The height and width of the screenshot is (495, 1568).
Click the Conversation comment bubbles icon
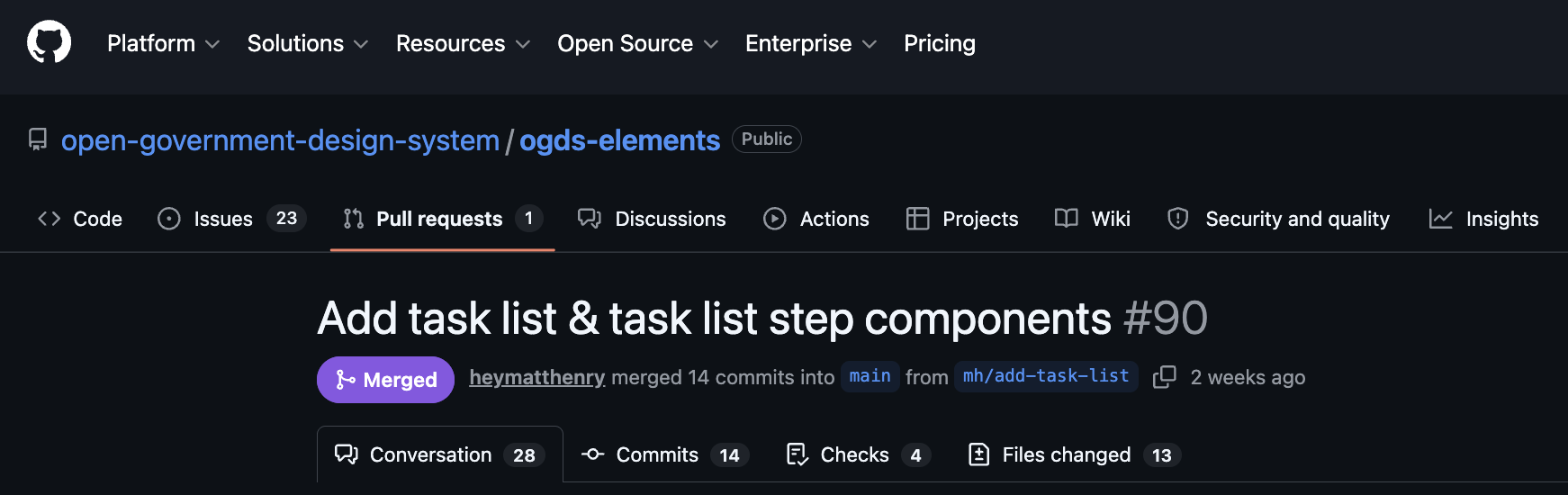347,454
